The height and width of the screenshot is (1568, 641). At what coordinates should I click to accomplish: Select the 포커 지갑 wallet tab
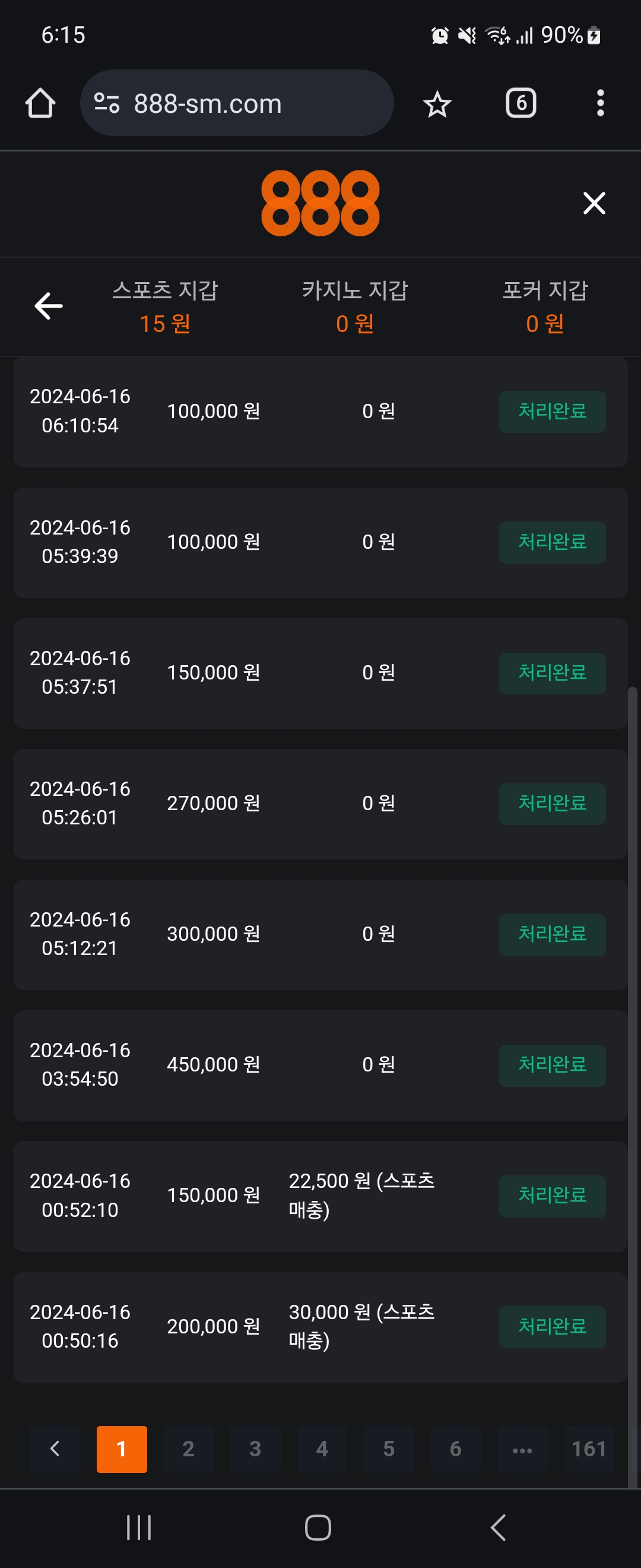click(x=544, y=306)
